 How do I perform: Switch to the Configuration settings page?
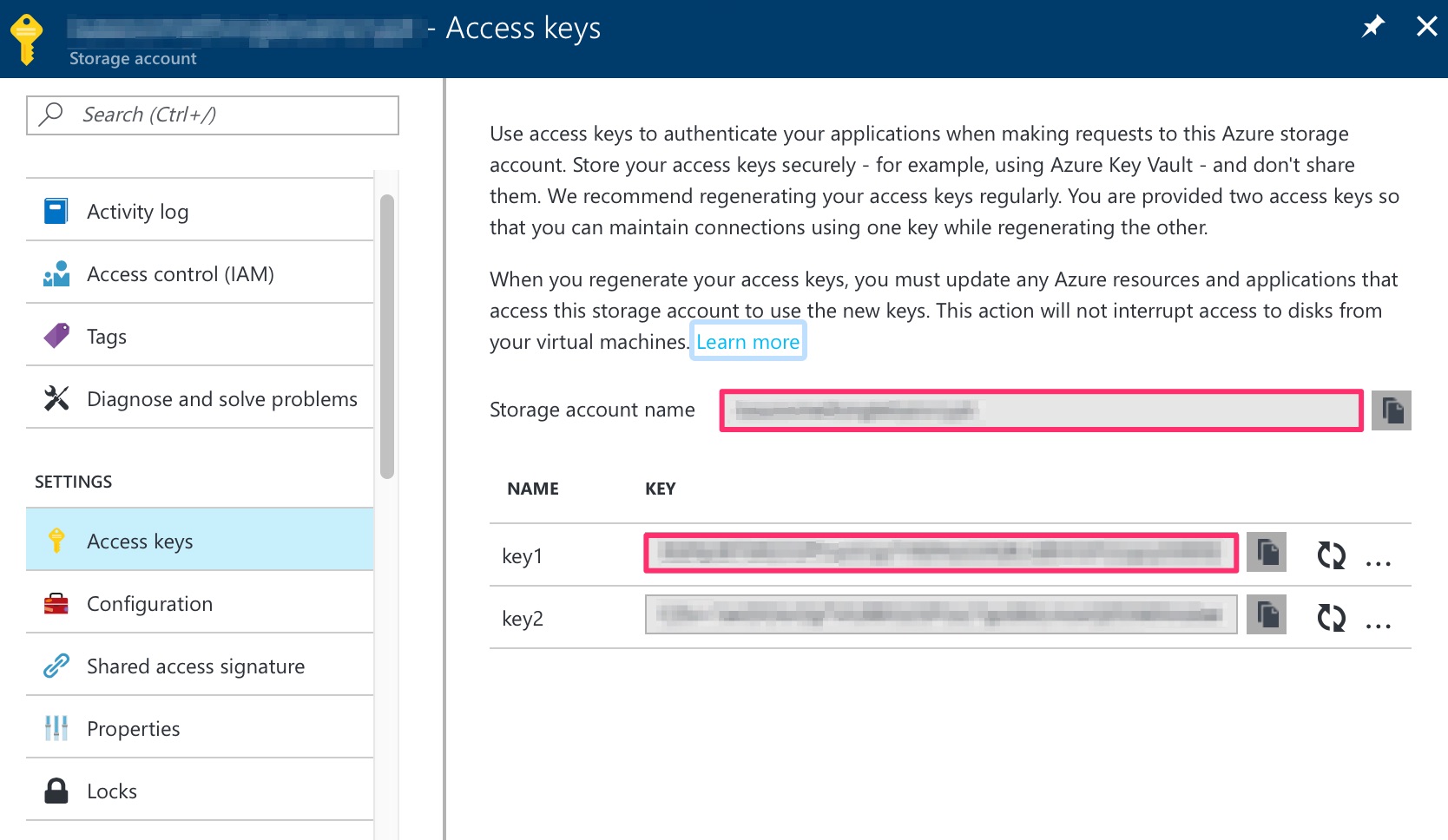pos(149,603)
